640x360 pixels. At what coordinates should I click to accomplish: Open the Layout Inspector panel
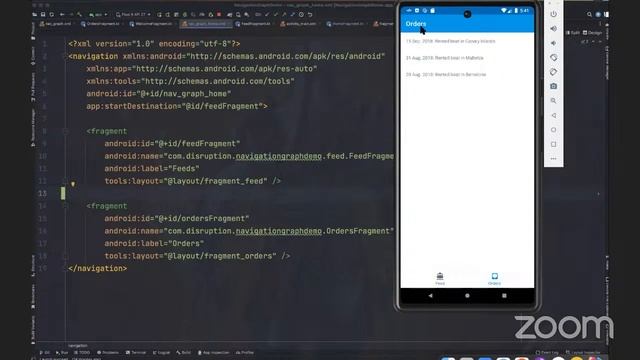[x=583, y=353]
